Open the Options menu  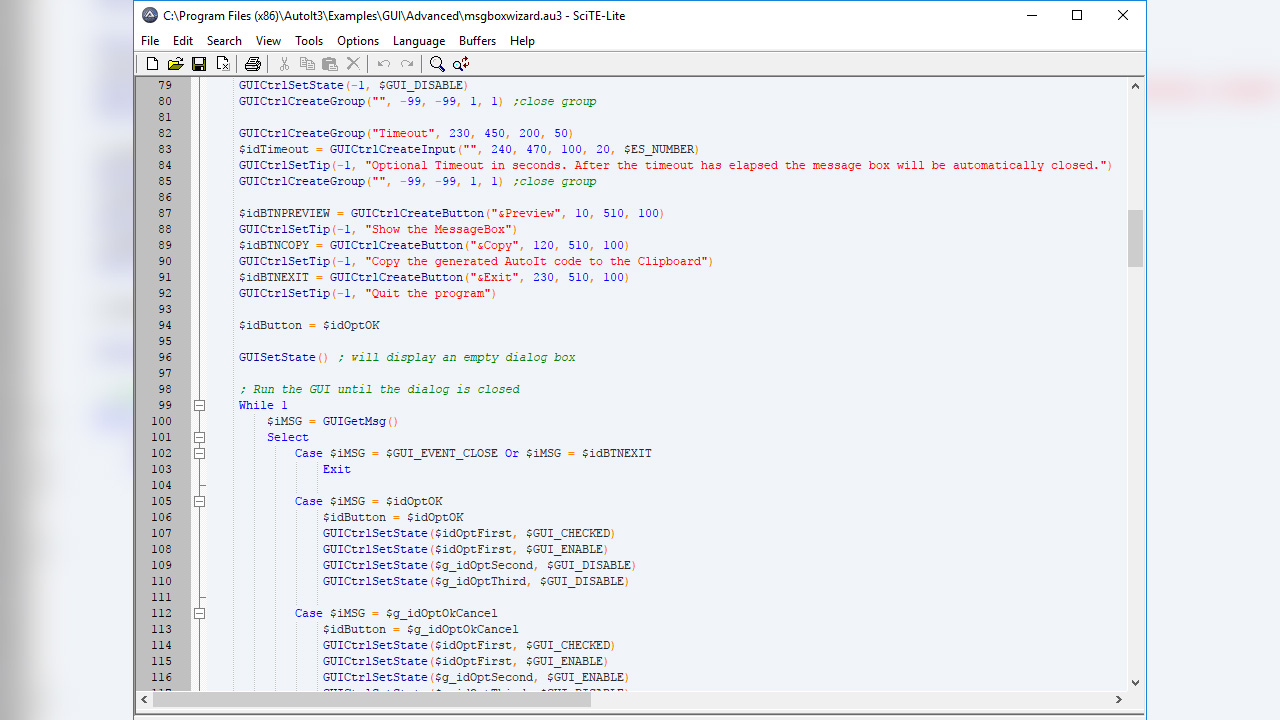(358, 41)
